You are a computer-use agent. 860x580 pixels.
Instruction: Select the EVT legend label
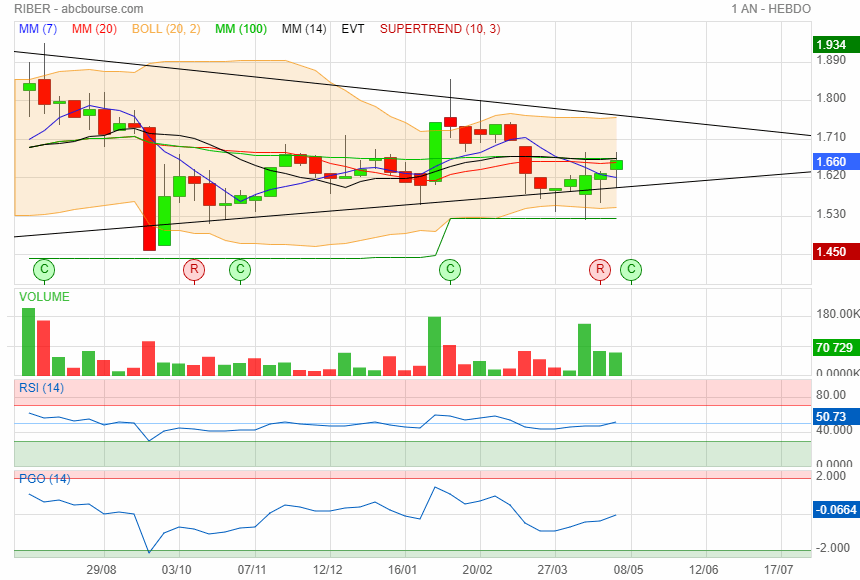353,29
